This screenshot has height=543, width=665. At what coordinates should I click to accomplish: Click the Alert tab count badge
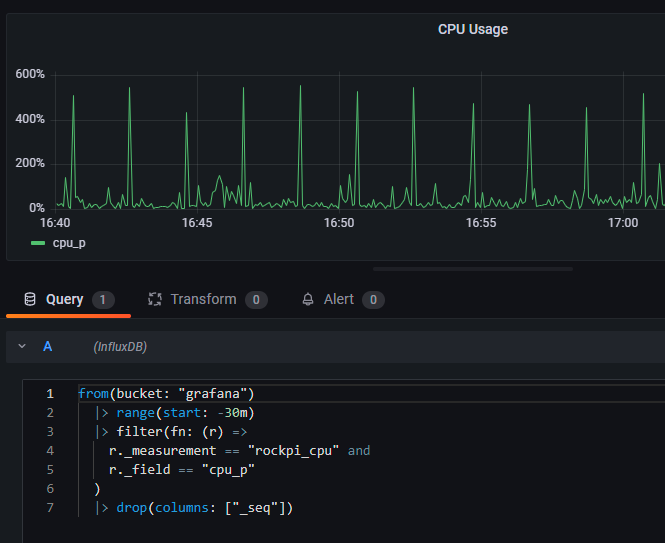(x=373, y=300)
